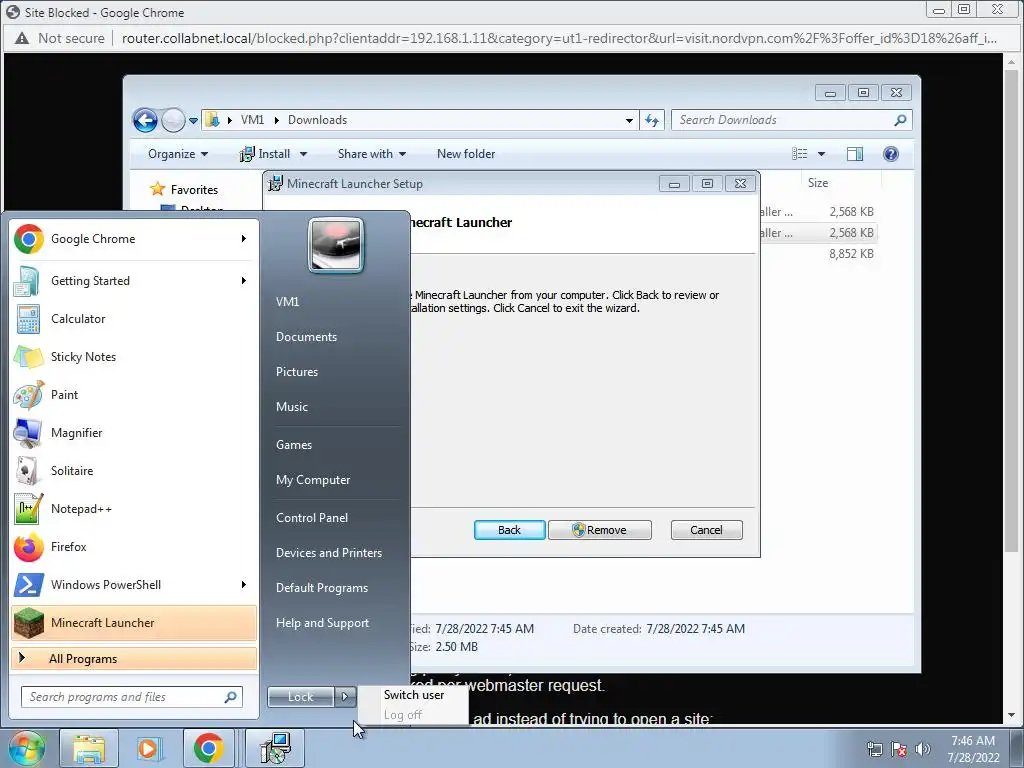Click Back in Minecraft Launcher Setup
The width and height of the screenshot is (1024, 768).
(509, 530)
